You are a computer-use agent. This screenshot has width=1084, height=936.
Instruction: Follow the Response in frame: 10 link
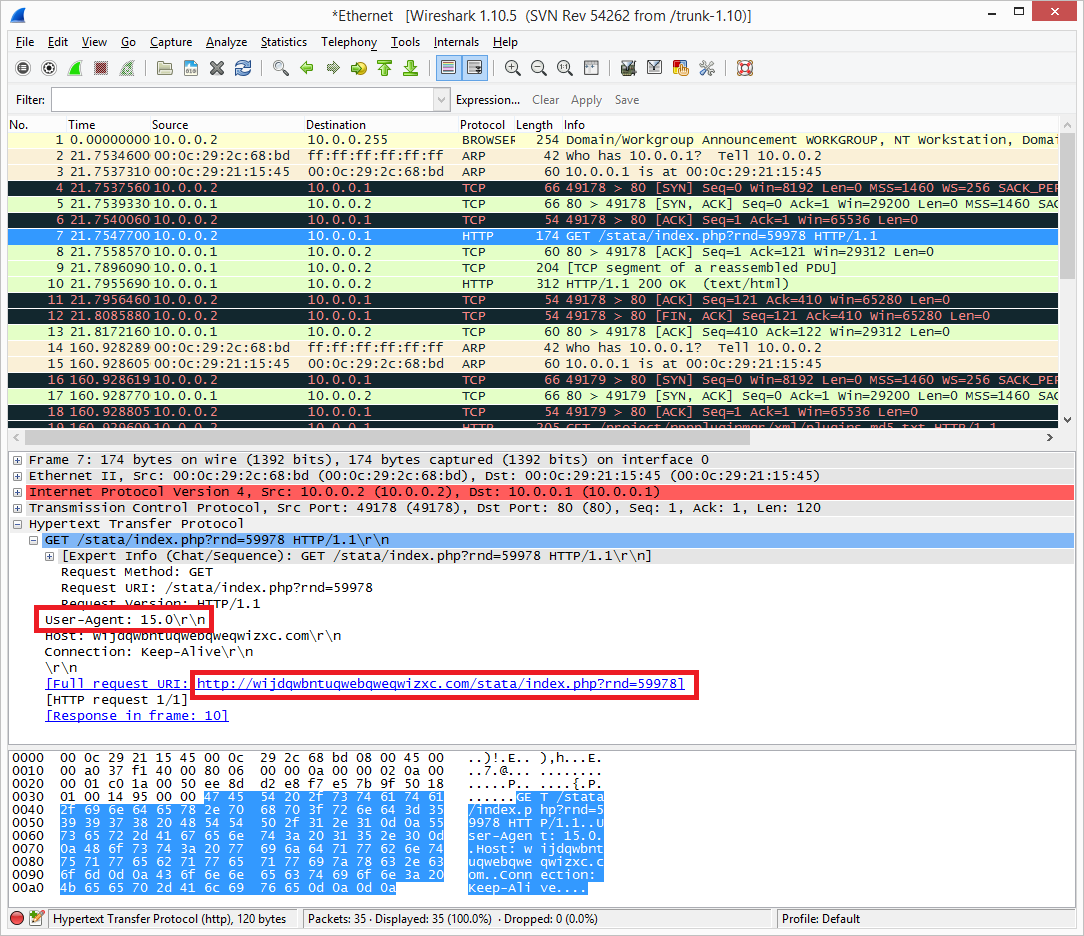(x=136, y=715)
